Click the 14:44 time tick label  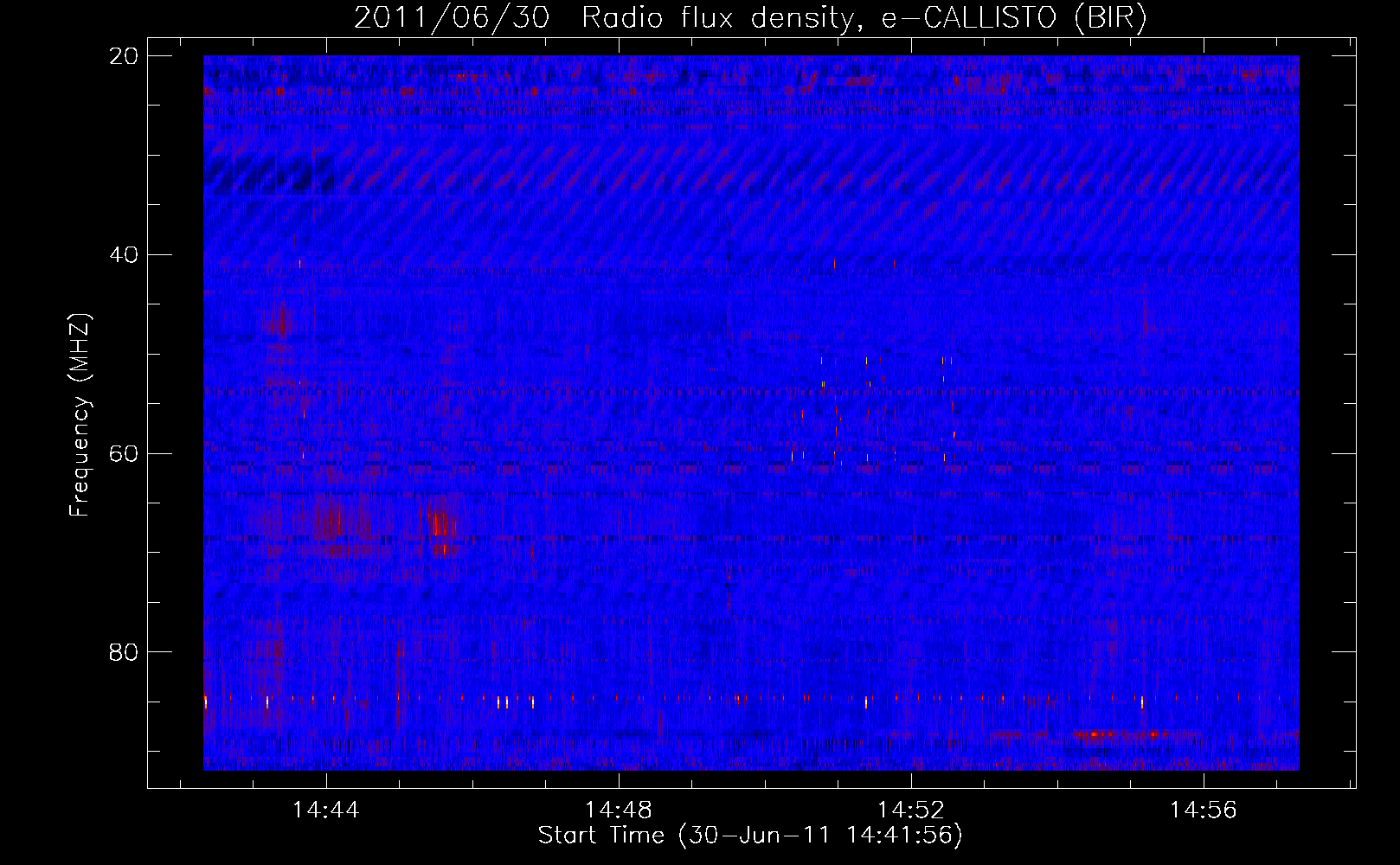point(326,810)
